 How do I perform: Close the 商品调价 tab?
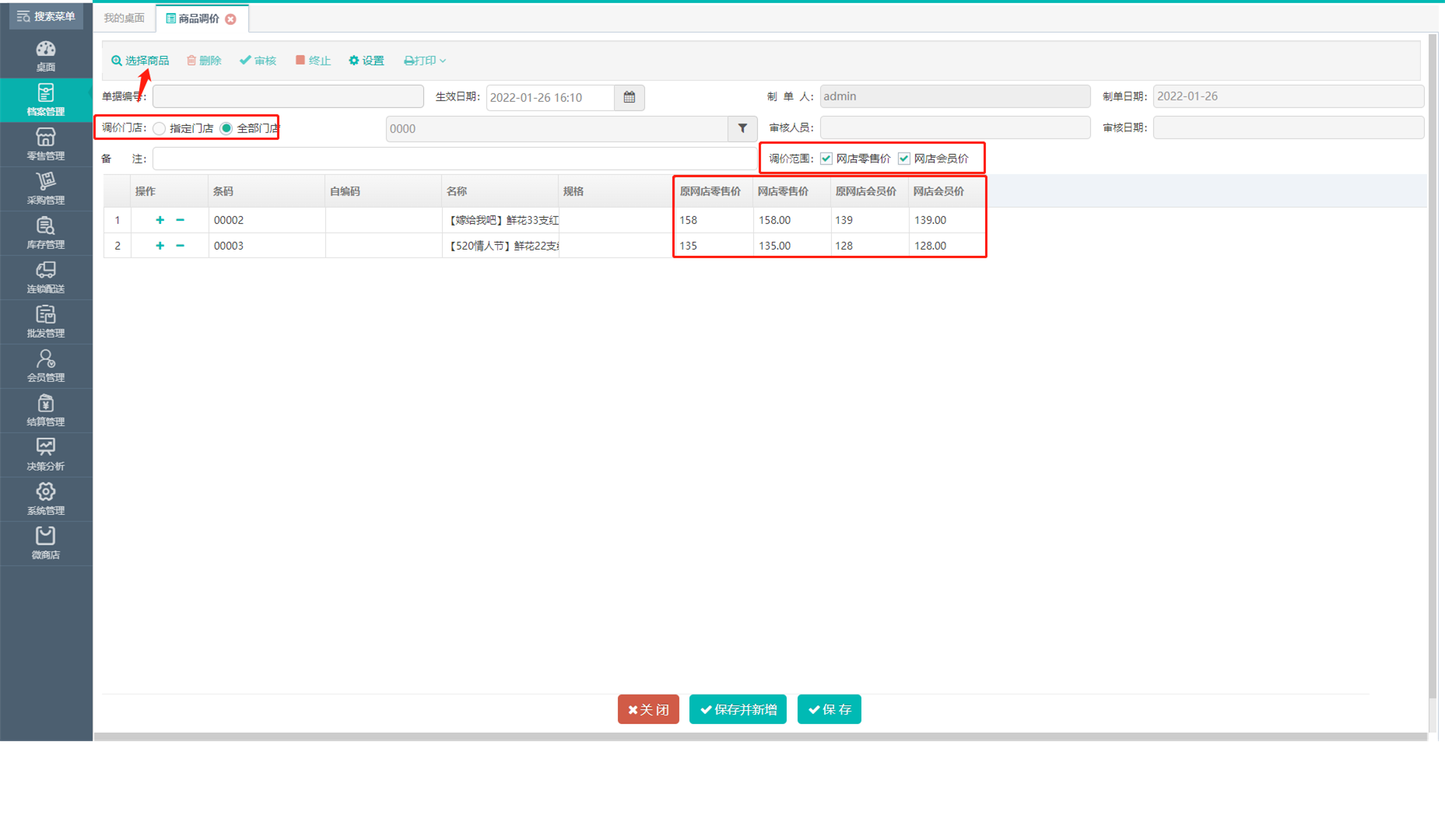point(231,19)
